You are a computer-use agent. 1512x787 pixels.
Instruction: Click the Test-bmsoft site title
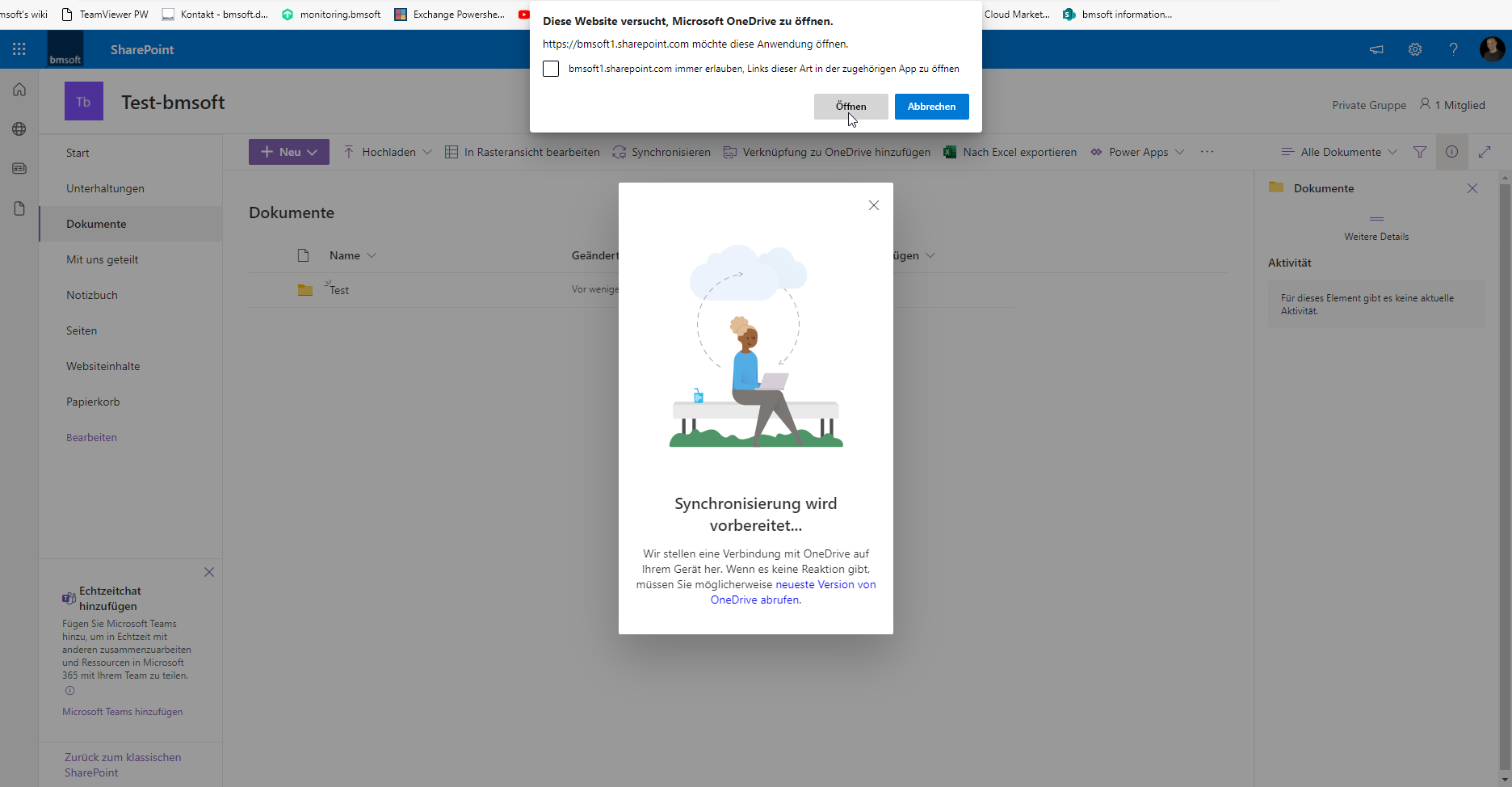coord(173,103)
